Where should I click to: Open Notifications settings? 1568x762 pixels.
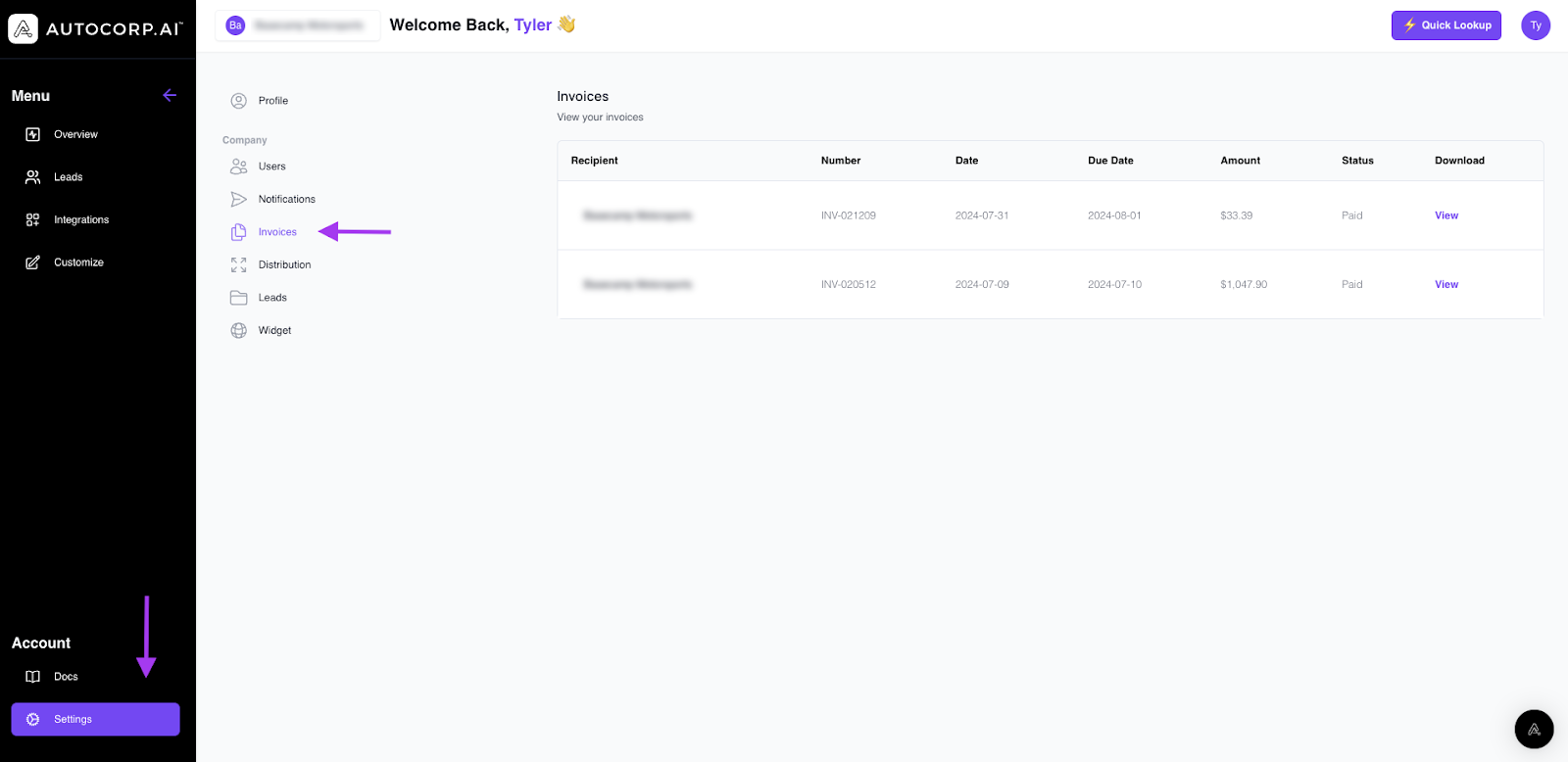286,199
